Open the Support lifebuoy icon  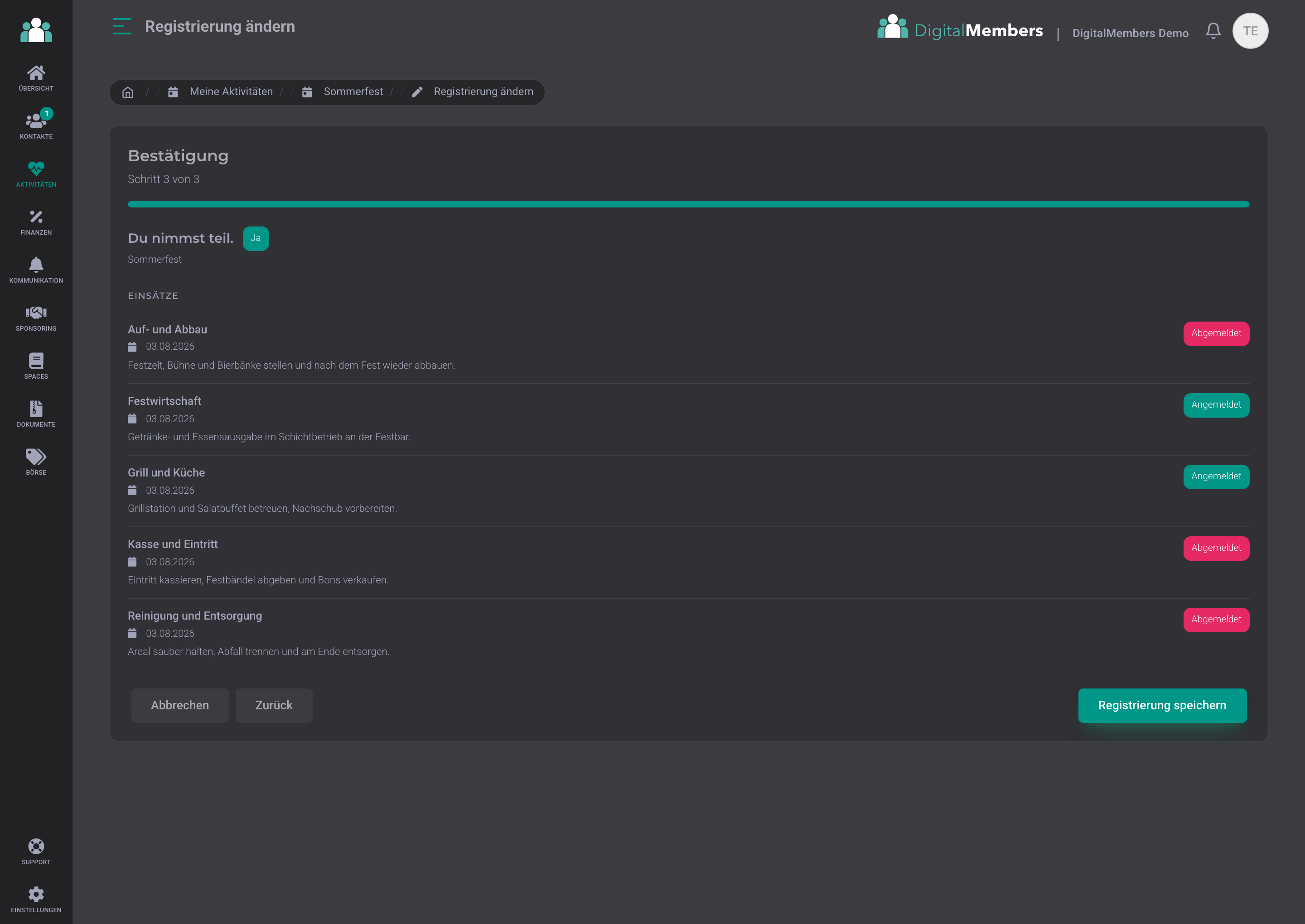coord(36,852)
